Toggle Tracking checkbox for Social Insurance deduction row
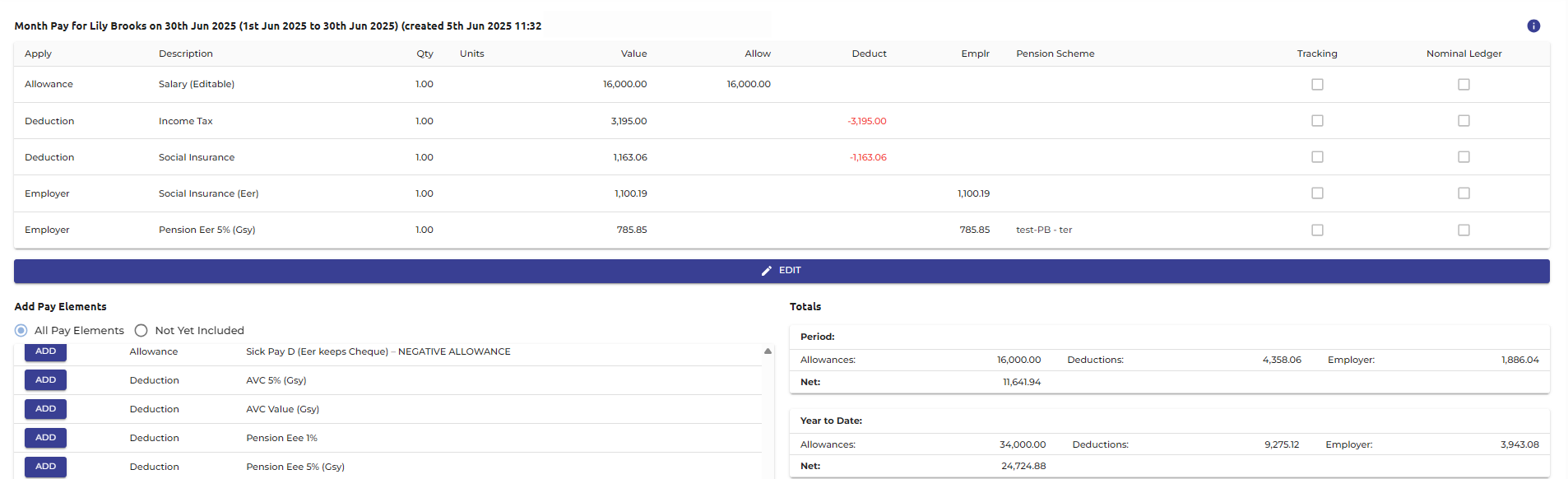 pyautogui.click(x=1317, y=157)
